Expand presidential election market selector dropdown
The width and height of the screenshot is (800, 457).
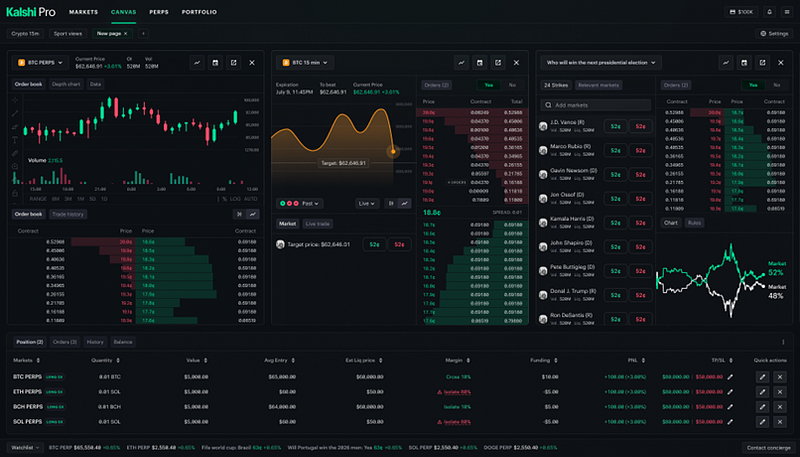pyautogui.click(x=601, y=63)
